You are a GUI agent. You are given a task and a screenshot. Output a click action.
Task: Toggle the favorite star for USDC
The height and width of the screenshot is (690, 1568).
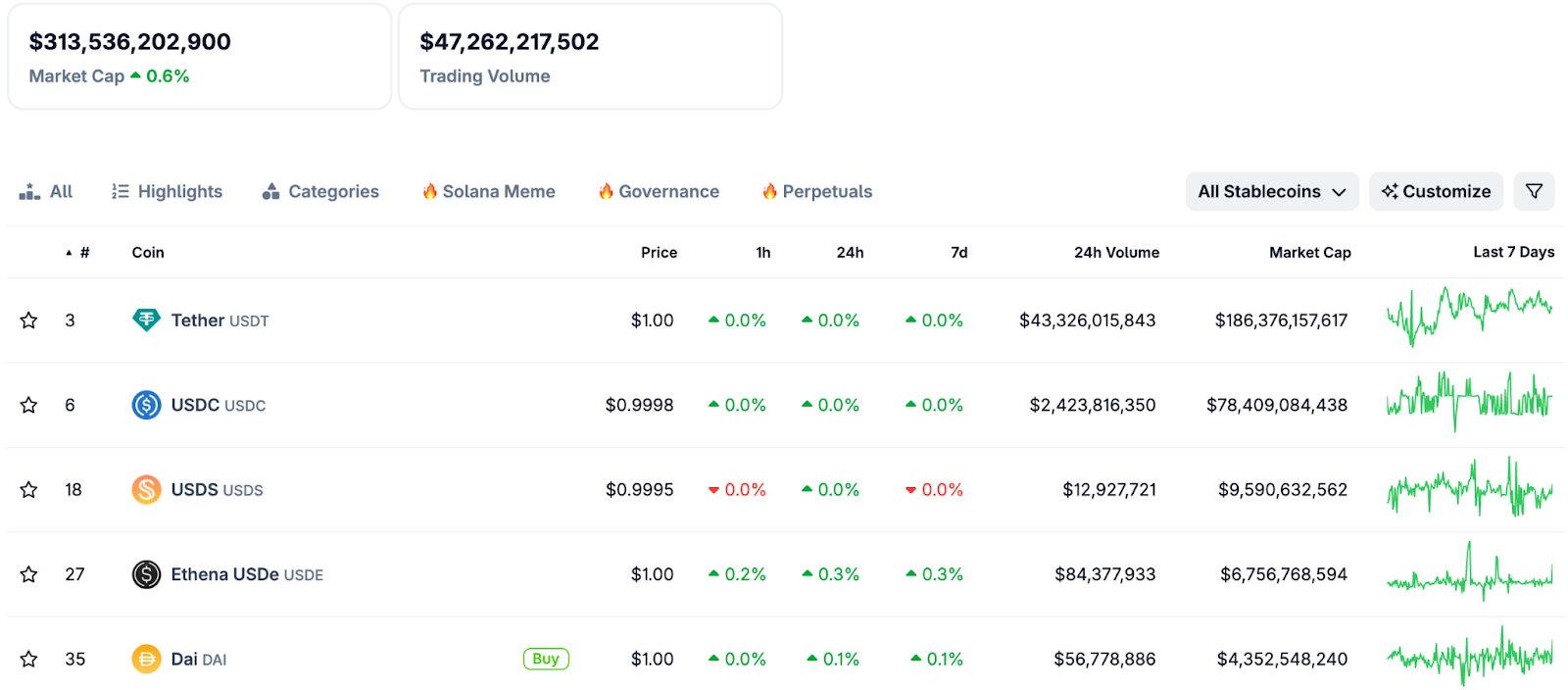29,405
